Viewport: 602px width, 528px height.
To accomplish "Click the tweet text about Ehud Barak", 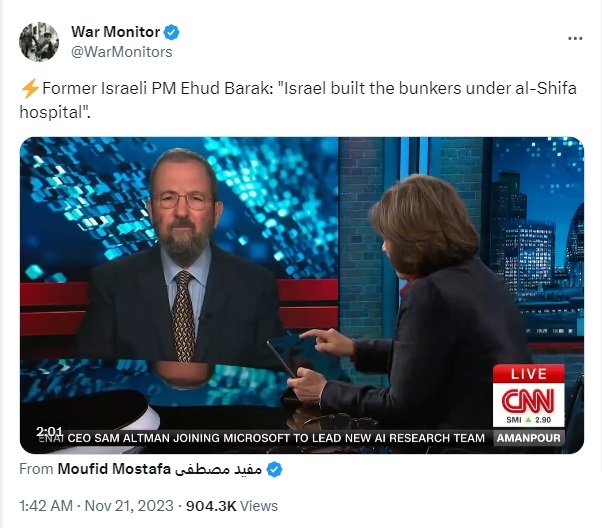I will [x=298, y=100].
